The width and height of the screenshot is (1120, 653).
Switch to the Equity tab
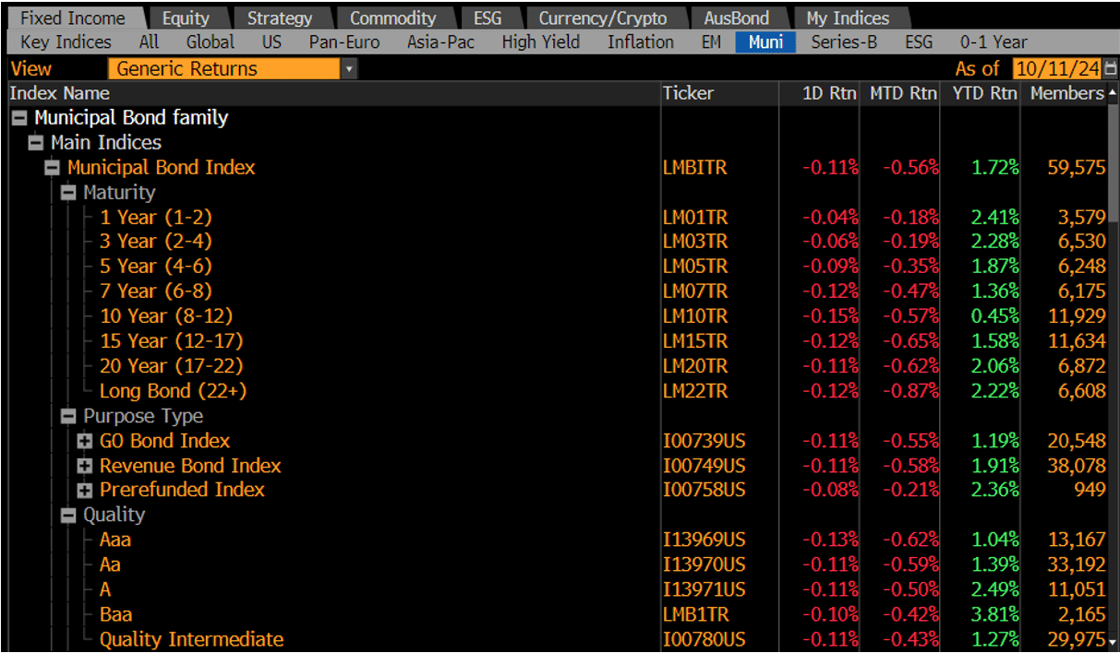pyautogui.click(x=187, y=17)
